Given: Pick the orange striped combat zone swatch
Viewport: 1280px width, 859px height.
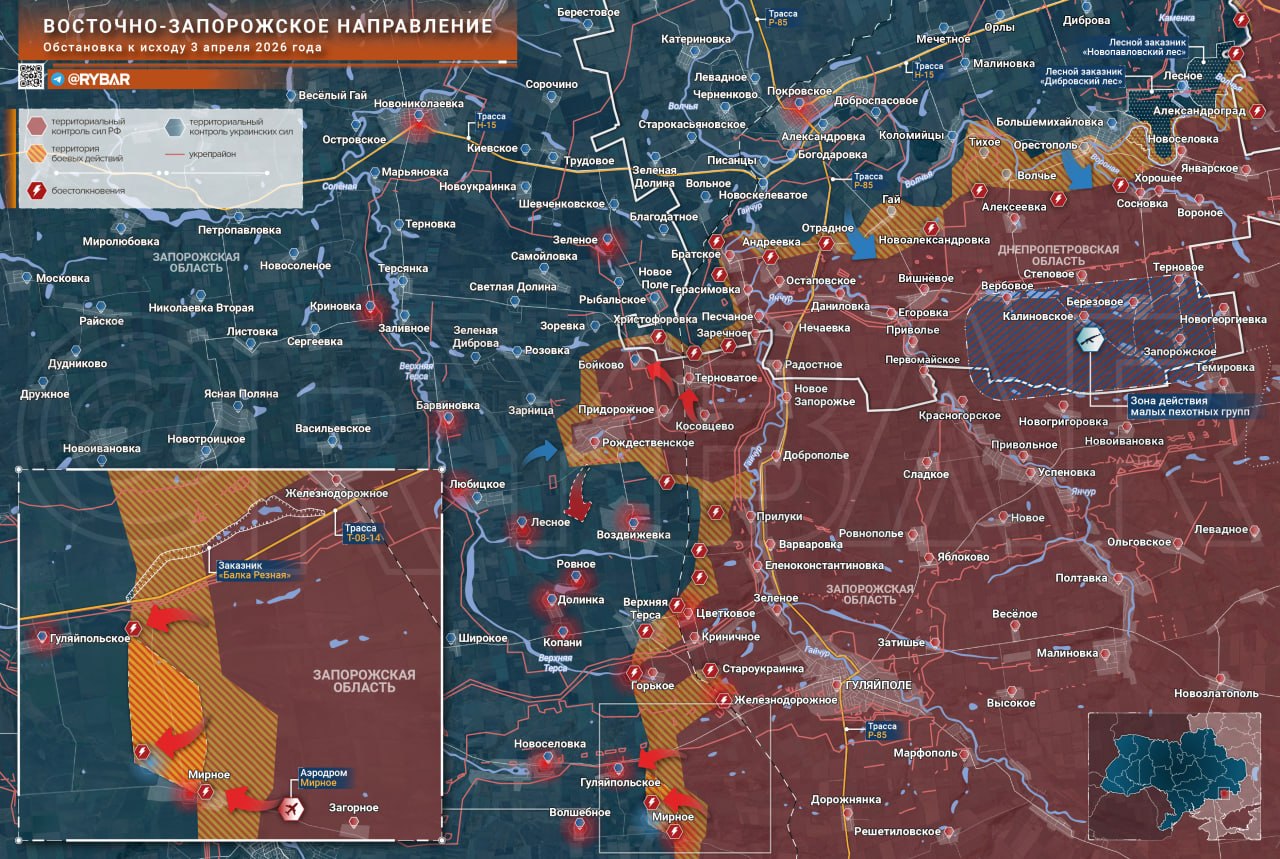Looking at the screenshot, I should tap(36, 153).
